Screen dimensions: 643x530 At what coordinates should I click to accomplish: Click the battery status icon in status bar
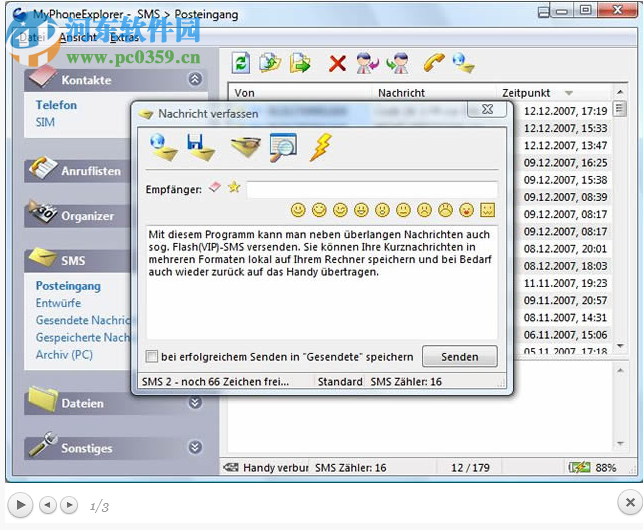(579, 467)
